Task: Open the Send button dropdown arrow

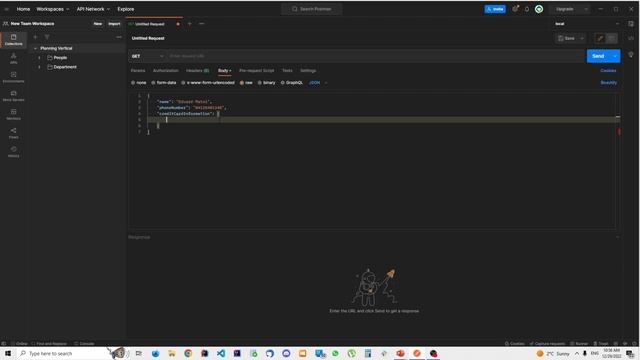Action: point(615,56)
